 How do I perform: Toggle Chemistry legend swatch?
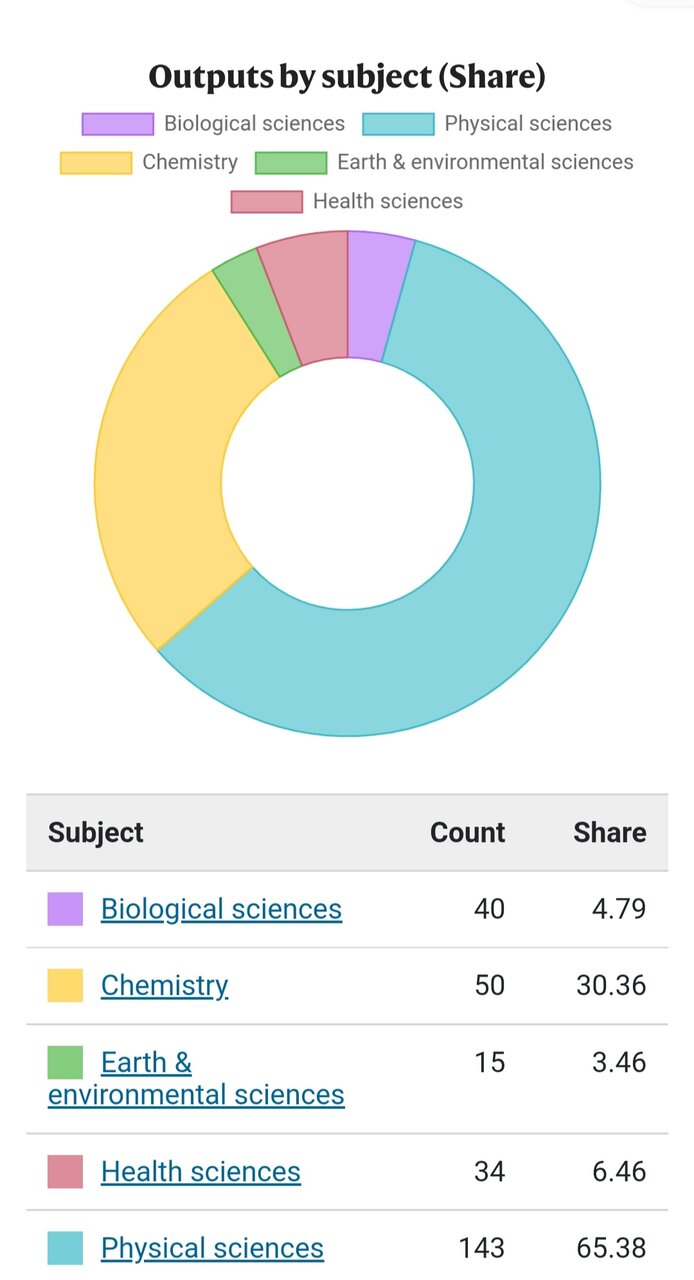(96, 163)
